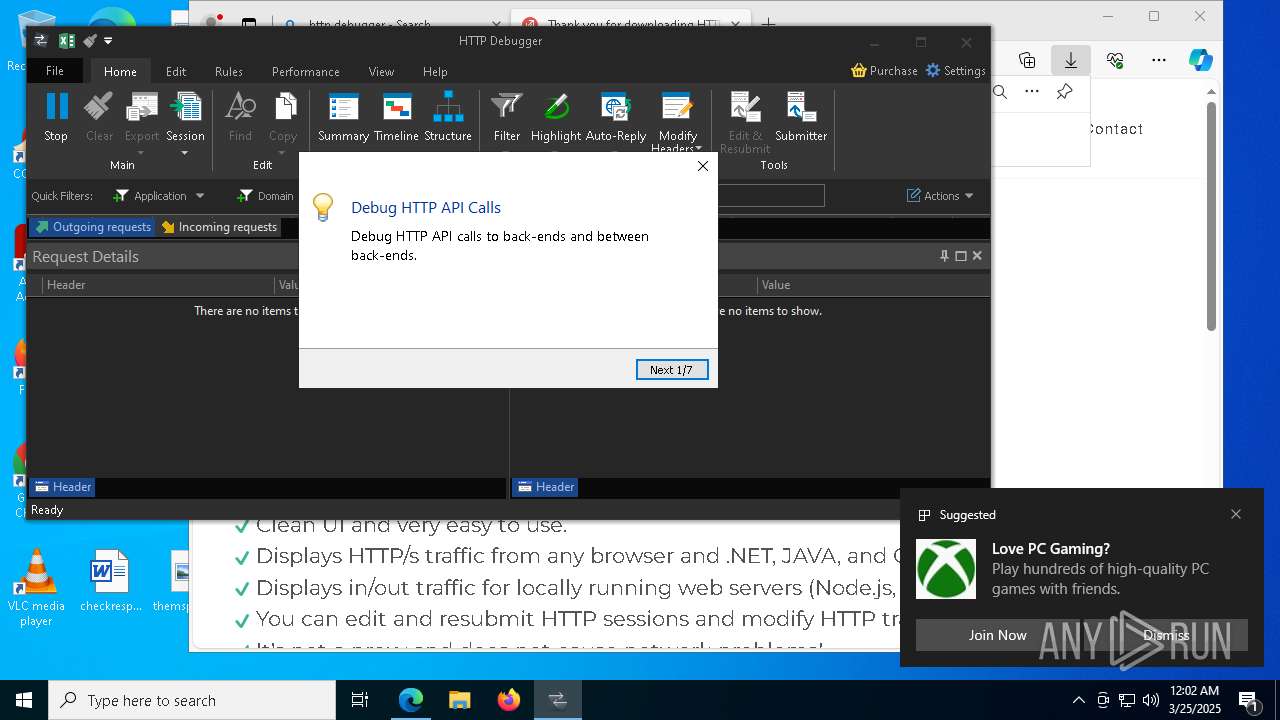1280x720 pixels.
Task: Click the Export toolbar icon
Action: (142, 107)
